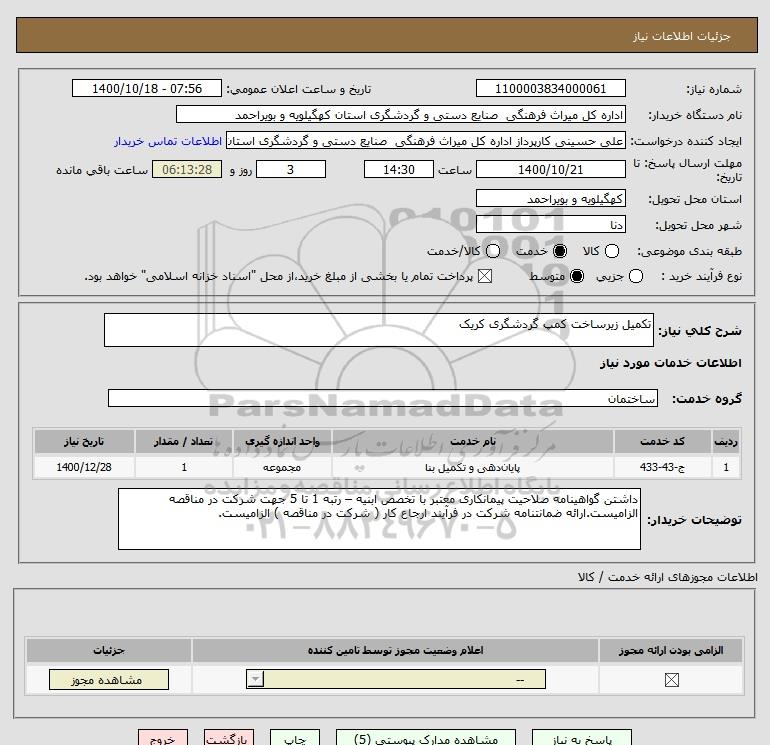Click delivery city field دنا
Image resolution: width=770 pixels, height=745 pixels.
click(550, 224)
